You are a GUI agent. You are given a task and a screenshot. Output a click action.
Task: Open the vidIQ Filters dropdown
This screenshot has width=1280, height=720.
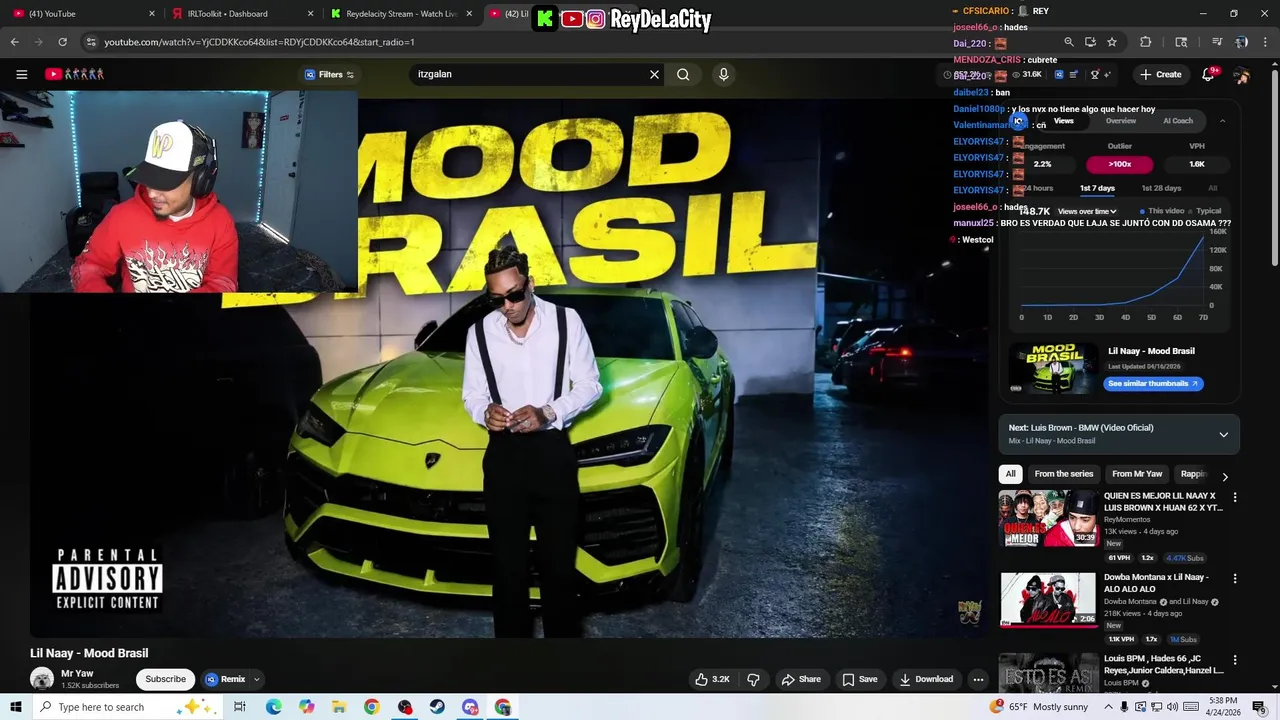[329, 74]
